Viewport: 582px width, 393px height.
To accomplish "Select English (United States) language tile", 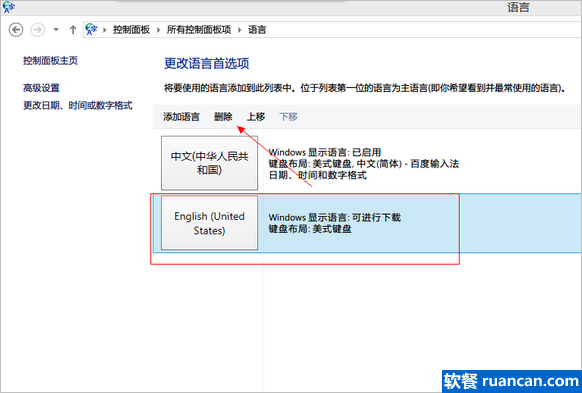I will click(x=209, y=223).
